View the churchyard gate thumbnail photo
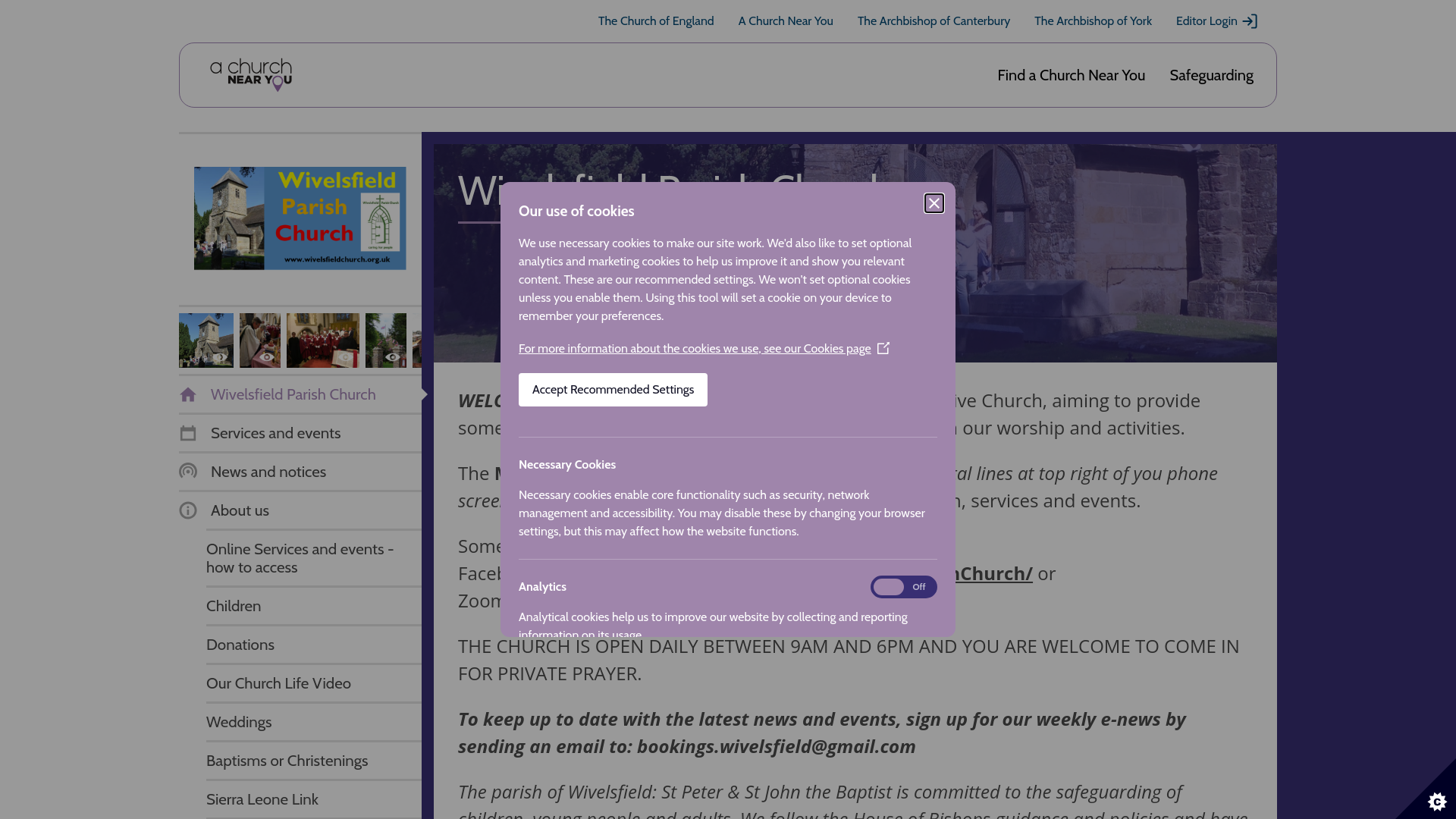This screenshot has width=1456, height=819. [386, 340]
